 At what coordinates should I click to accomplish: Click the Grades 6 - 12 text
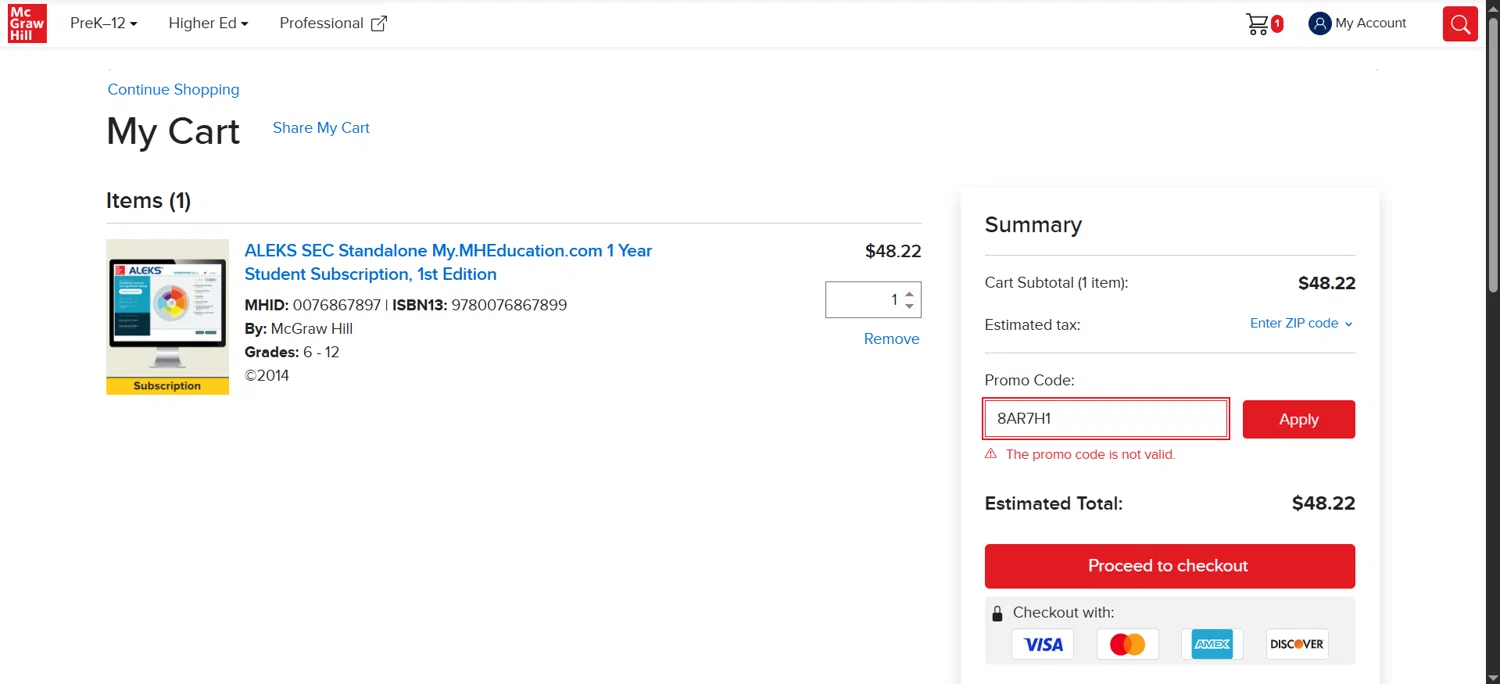click(x=292, y=352)
